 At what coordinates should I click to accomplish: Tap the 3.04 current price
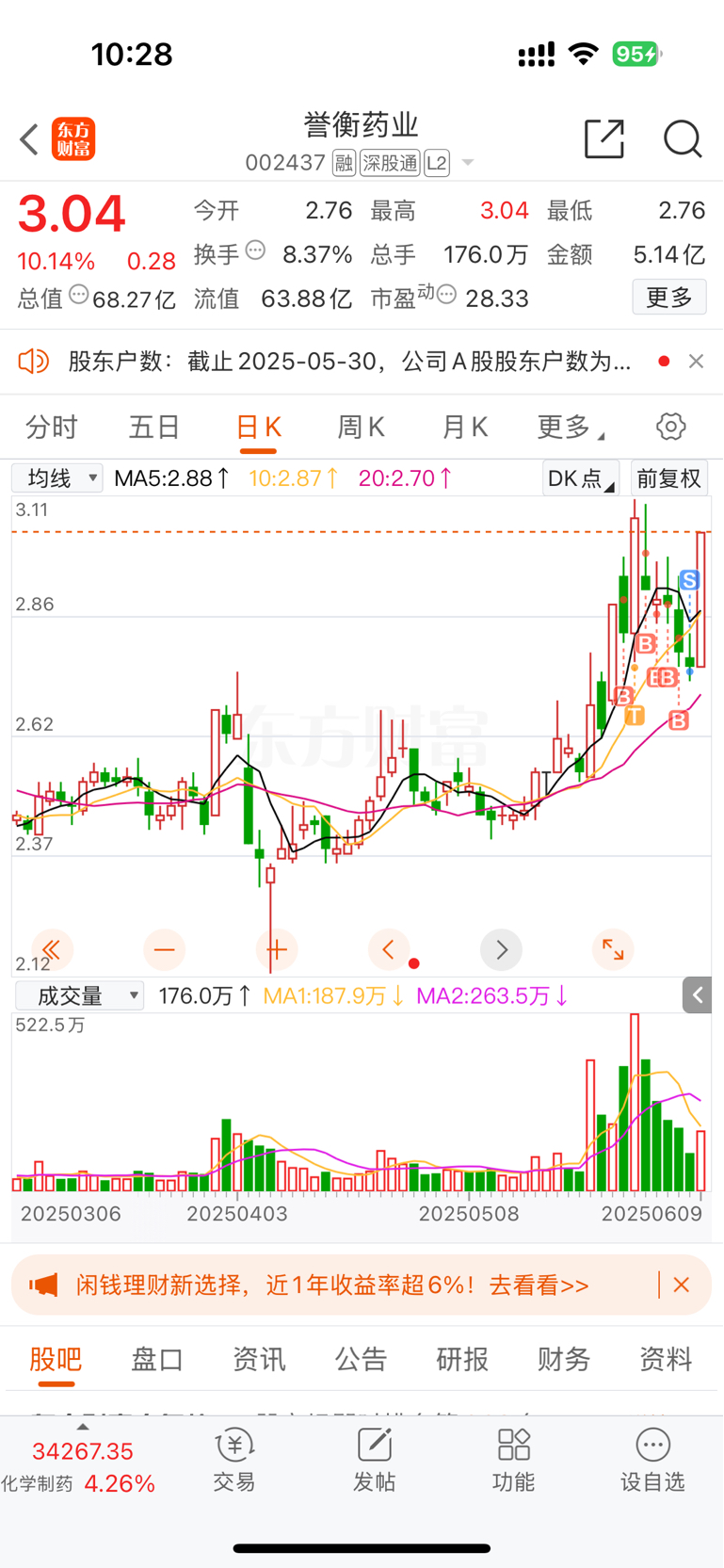[72, 214]
